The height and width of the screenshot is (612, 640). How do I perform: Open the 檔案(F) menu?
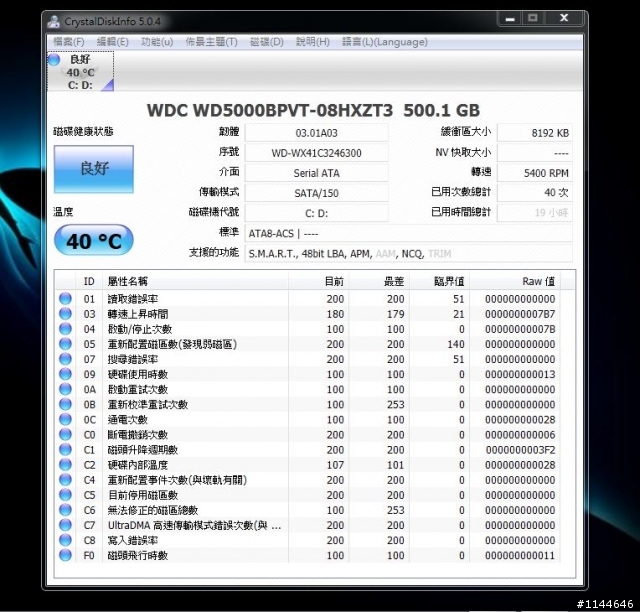point(69,42)
